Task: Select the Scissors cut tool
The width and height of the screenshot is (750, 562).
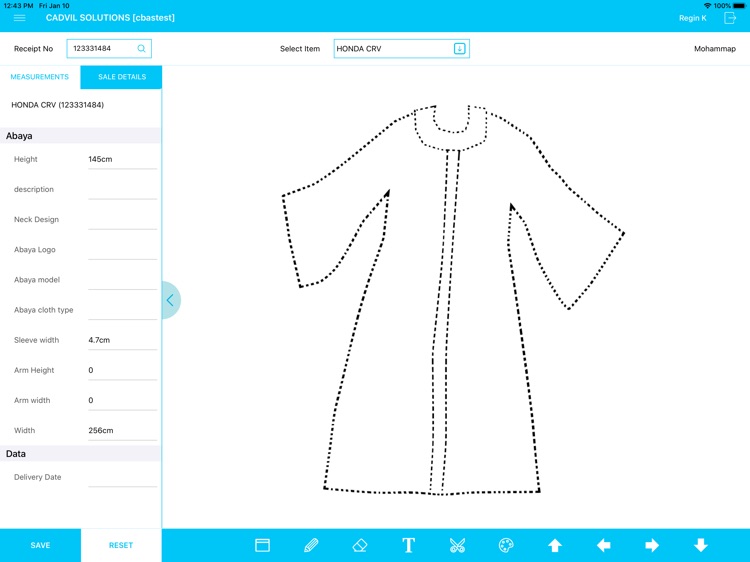Action: (457, 545)
